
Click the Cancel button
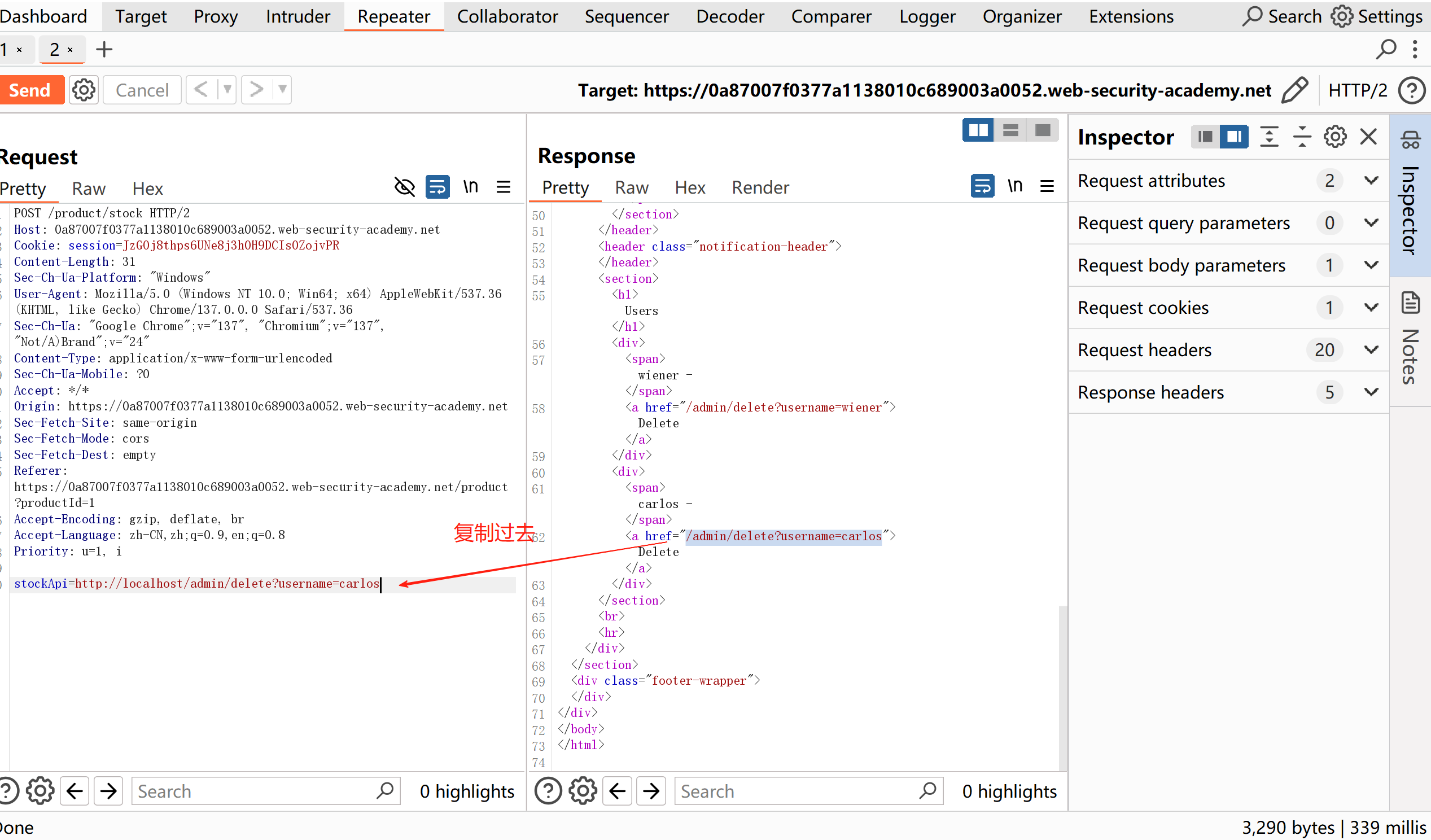coord(142,90)
